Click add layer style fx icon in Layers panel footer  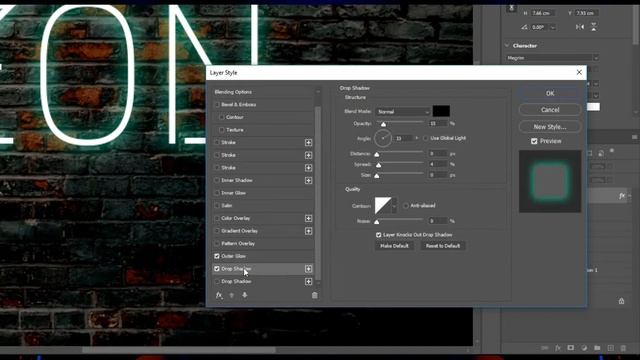click(558, 348)
